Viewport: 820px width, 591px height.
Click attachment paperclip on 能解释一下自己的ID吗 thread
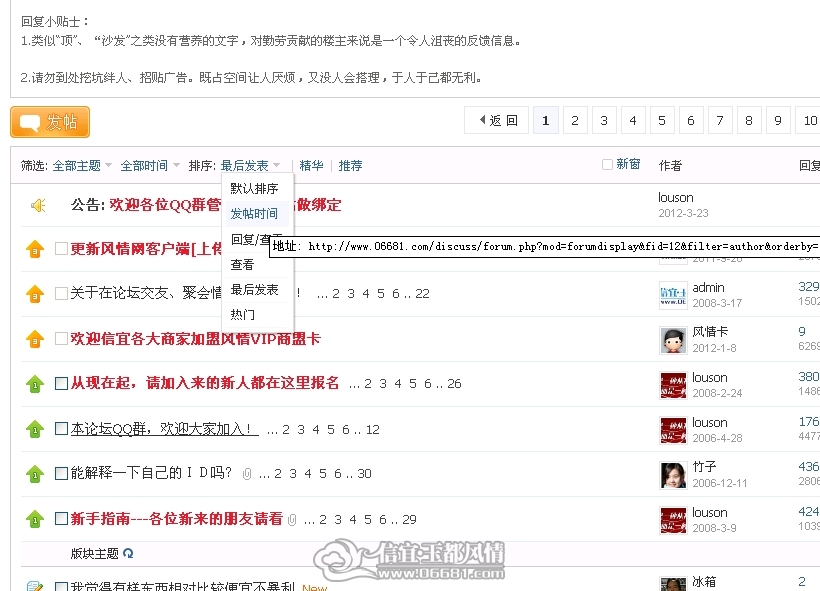coord(247,474)
